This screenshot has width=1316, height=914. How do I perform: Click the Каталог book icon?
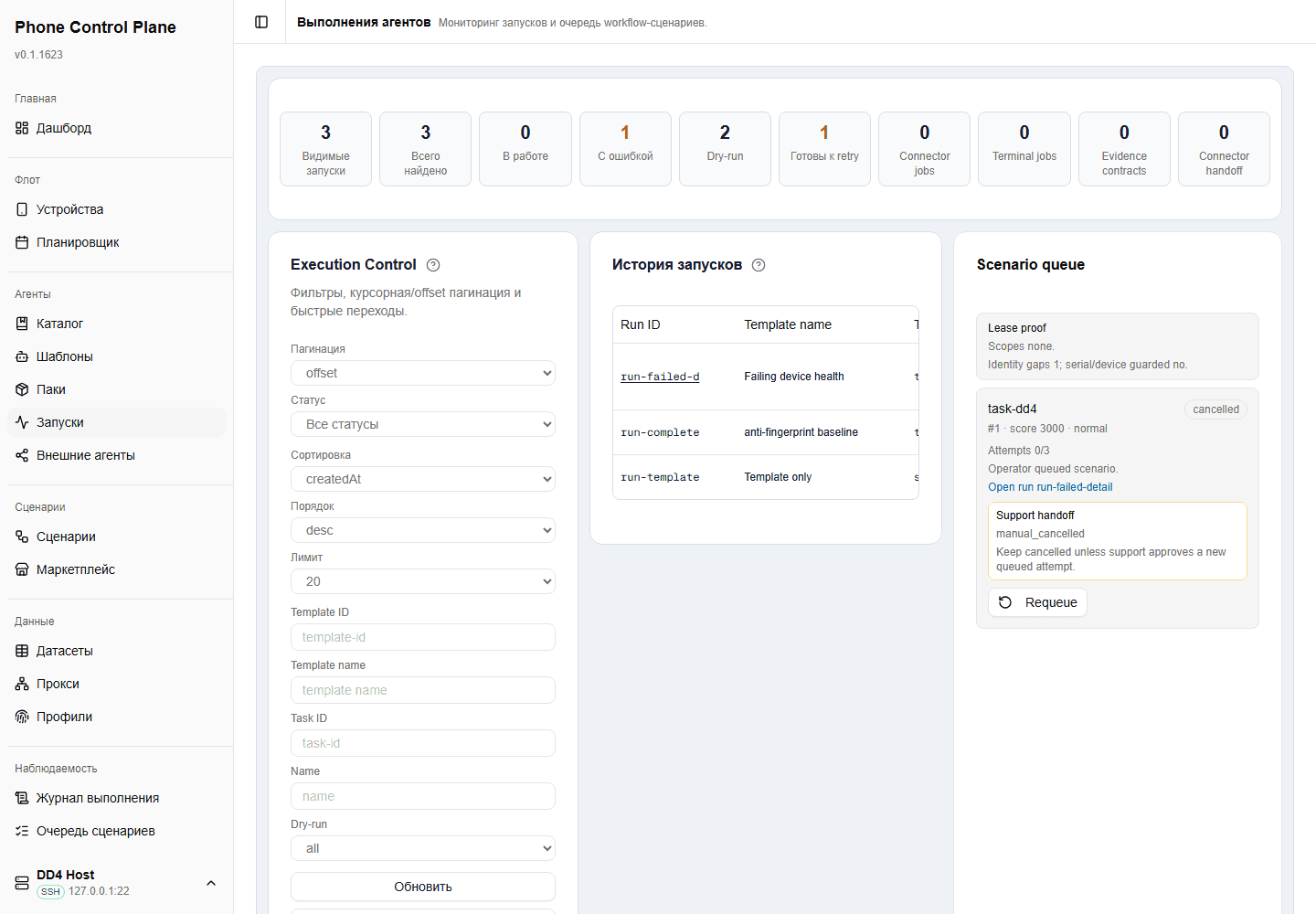(22, 324)
